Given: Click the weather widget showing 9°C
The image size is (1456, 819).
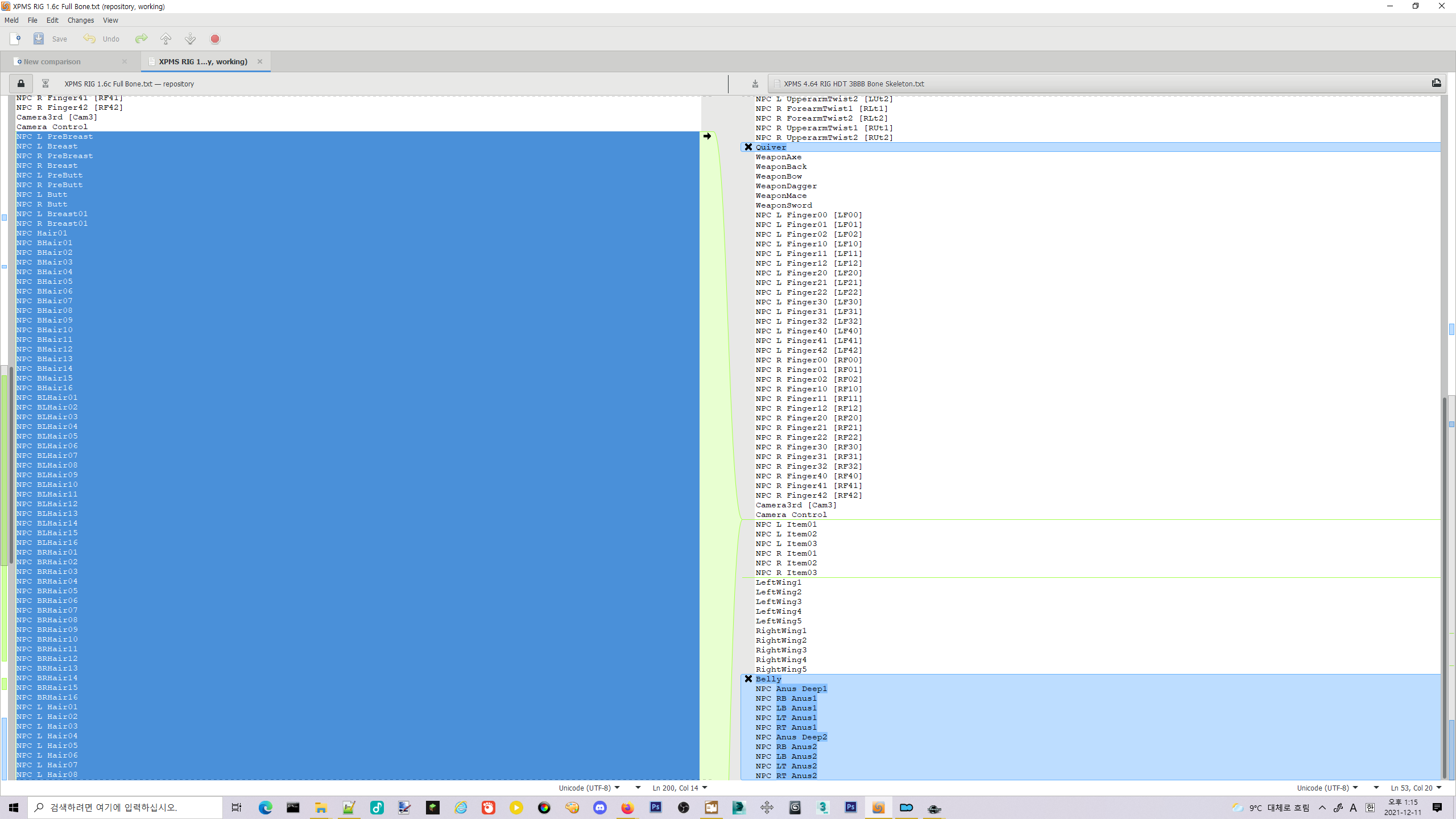Looking at the screenshot, I should tap(1271, 808).
